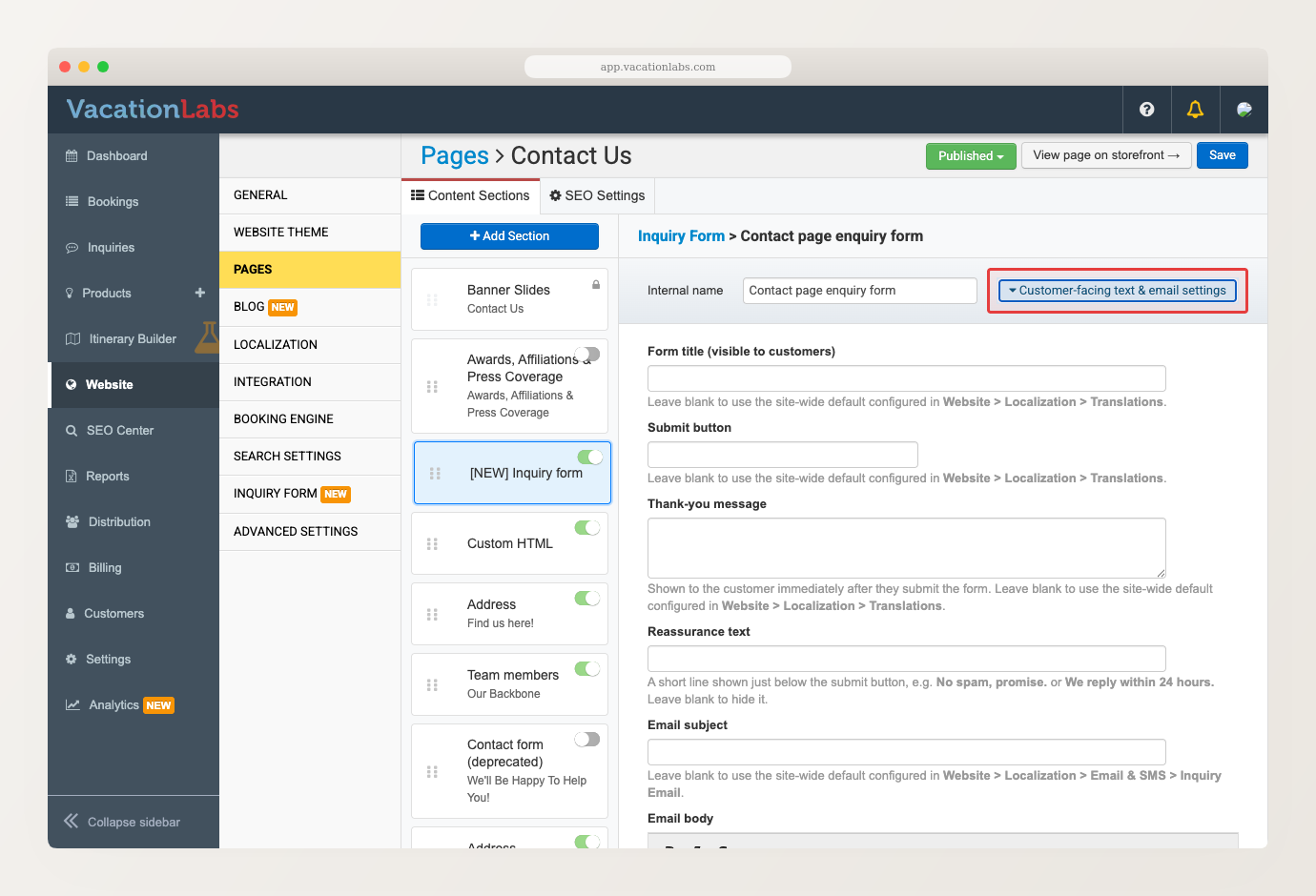Click drag handle of Banner Slides section
The width and height of the screenshot is (1316, 896).
click(432, 299)
